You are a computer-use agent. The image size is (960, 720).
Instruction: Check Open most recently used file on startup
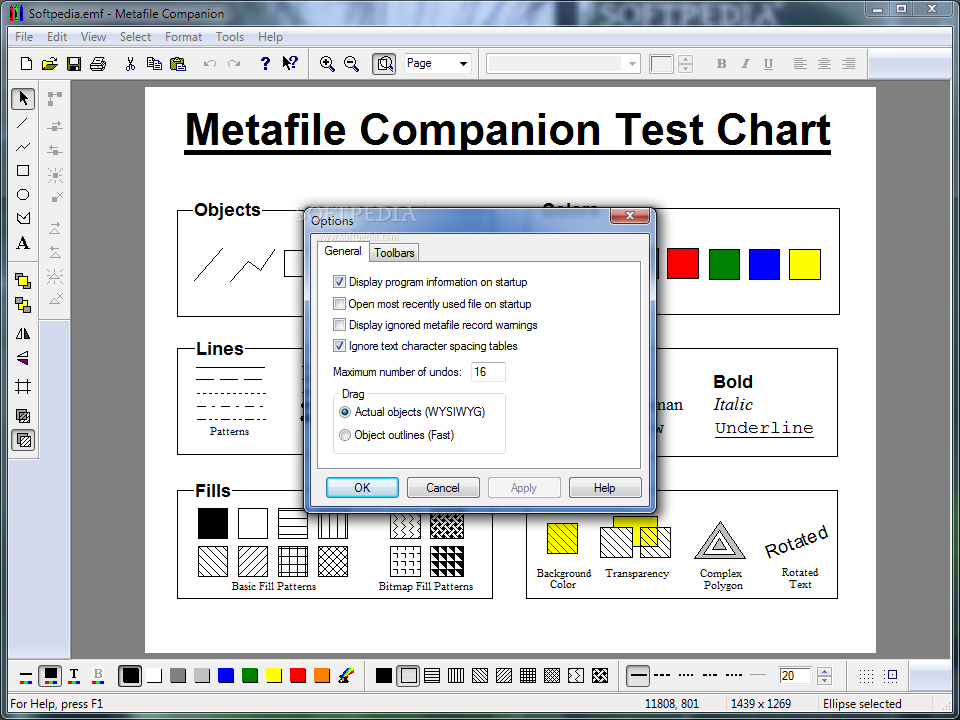tap(339, 304)
